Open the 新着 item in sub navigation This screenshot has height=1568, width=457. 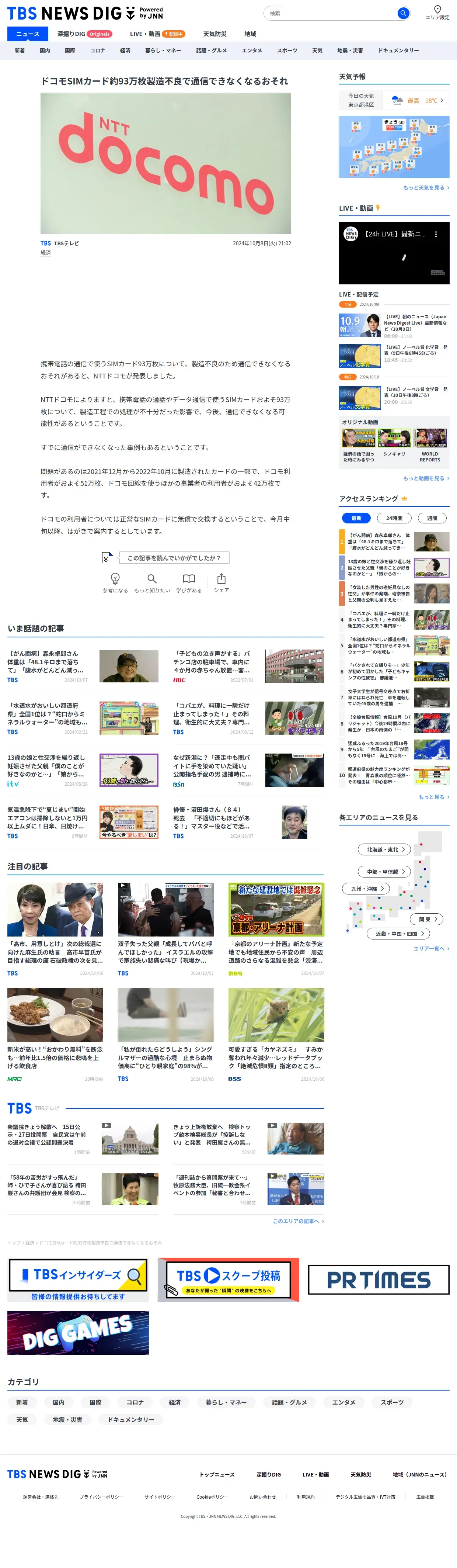20,51
